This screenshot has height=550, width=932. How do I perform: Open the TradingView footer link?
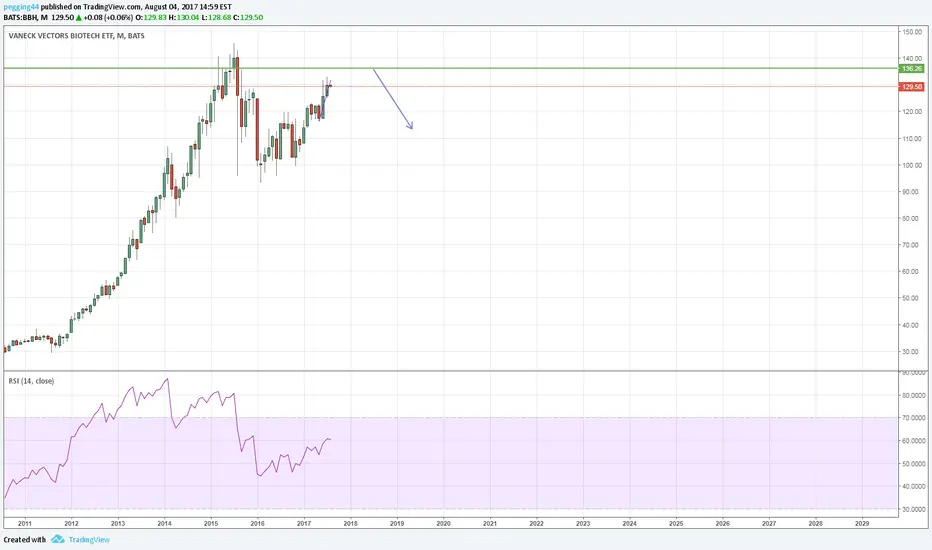(89, 540)
